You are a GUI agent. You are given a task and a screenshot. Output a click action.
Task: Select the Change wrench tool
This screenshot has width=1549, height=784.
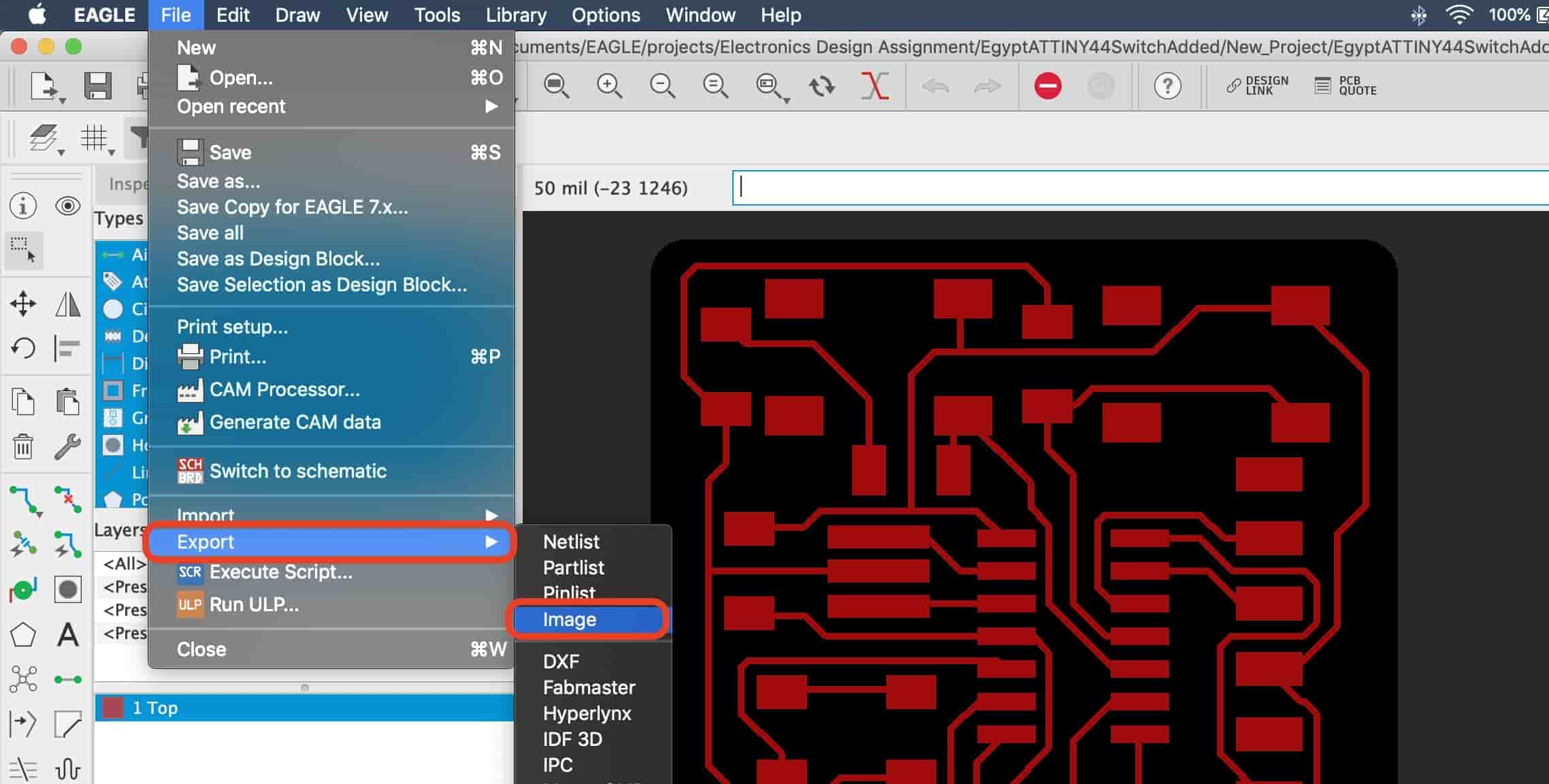(x=68, y=446)
